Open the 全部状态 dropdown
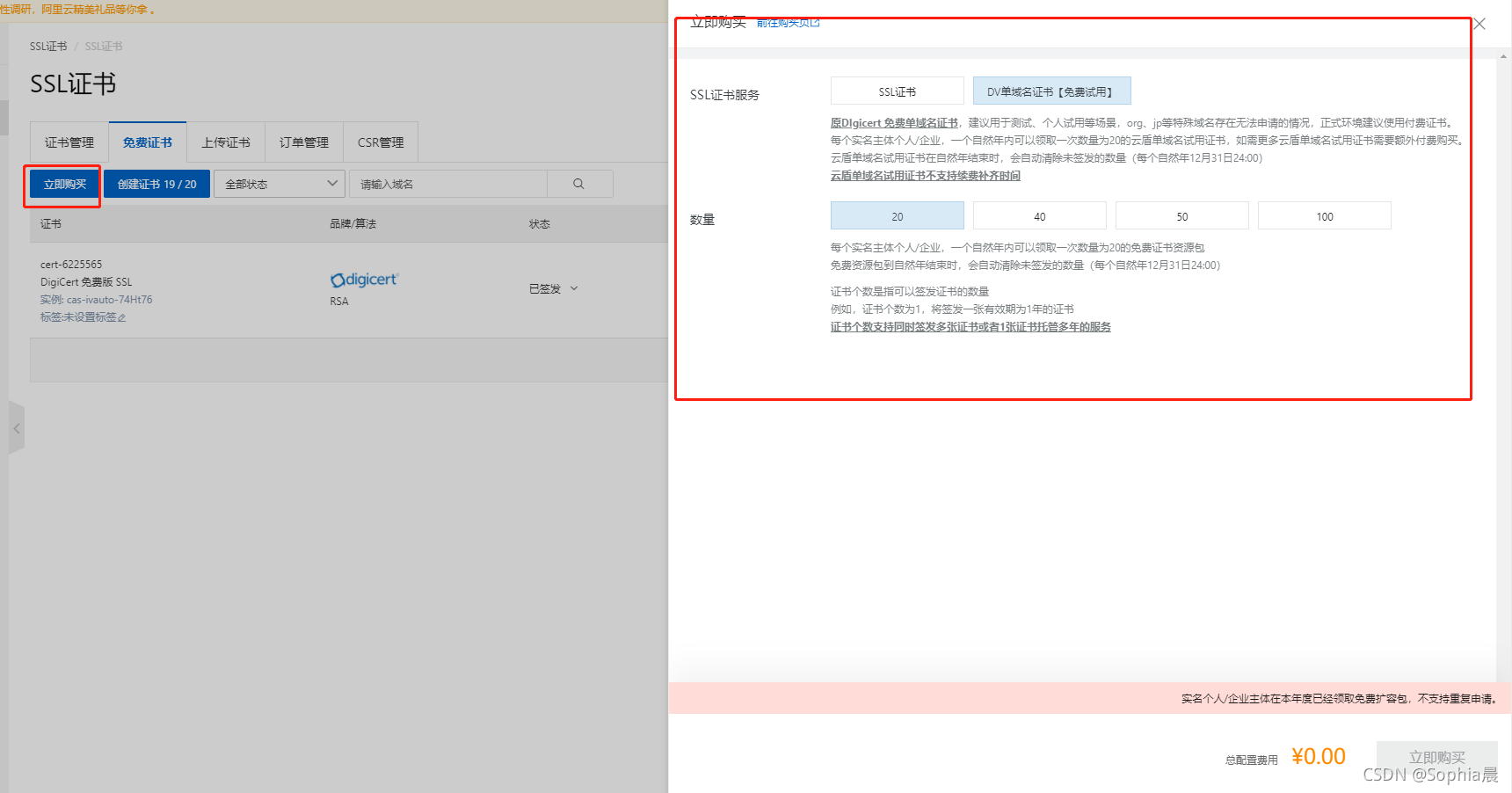Image resolution: width=1512 pixels, height=793 pixels. point(280,184)
